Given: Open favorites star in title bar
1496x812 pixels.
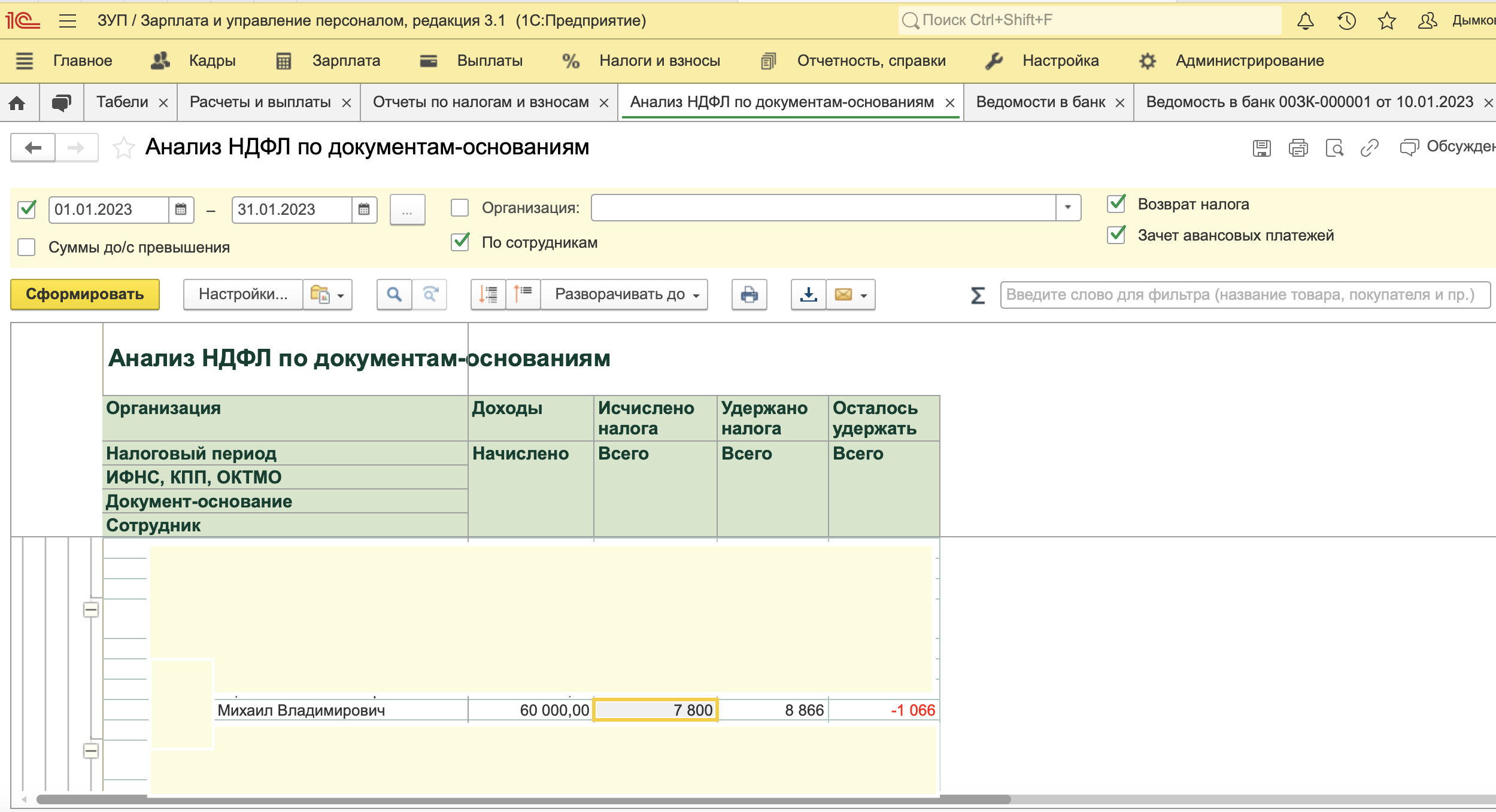Looking at the screenshot, I should point(1386,21).
